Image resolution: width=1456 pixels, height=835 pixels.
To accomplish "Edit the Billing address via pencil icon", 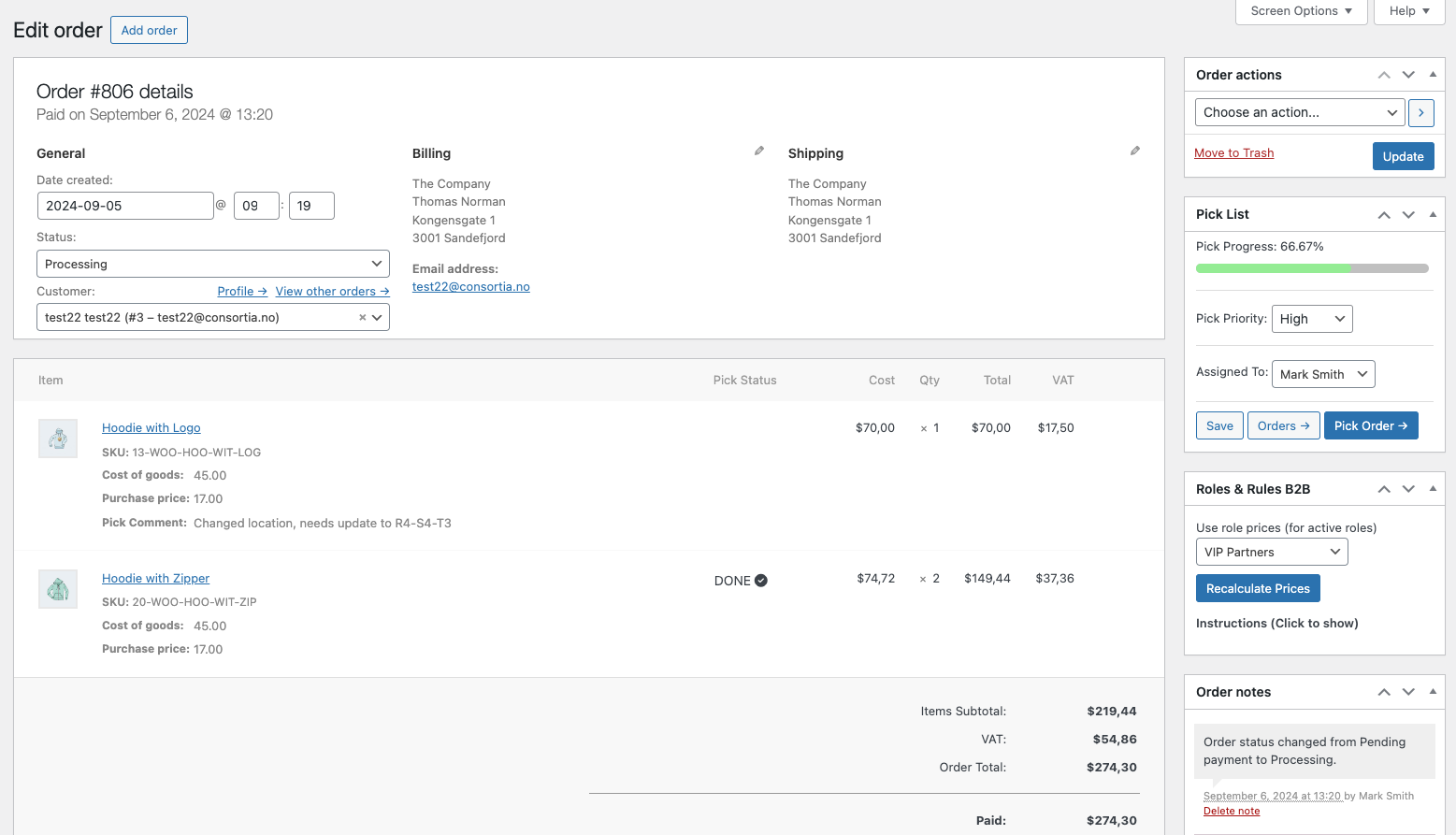I will pos(758,150).
